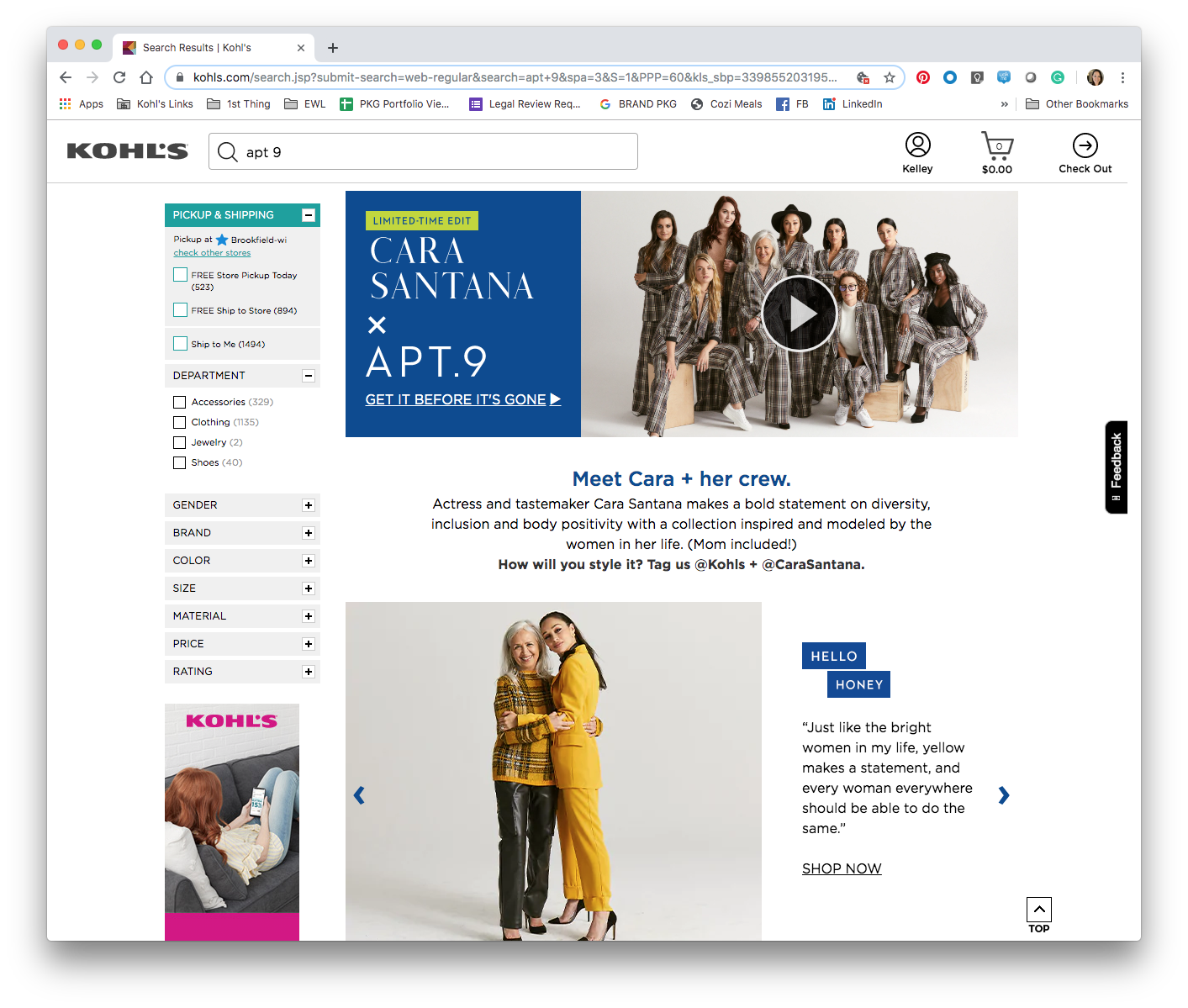Expand the Rating filter
Image resolution: width=1188 pixels, height=1008 pixels.
pos(309,672)
